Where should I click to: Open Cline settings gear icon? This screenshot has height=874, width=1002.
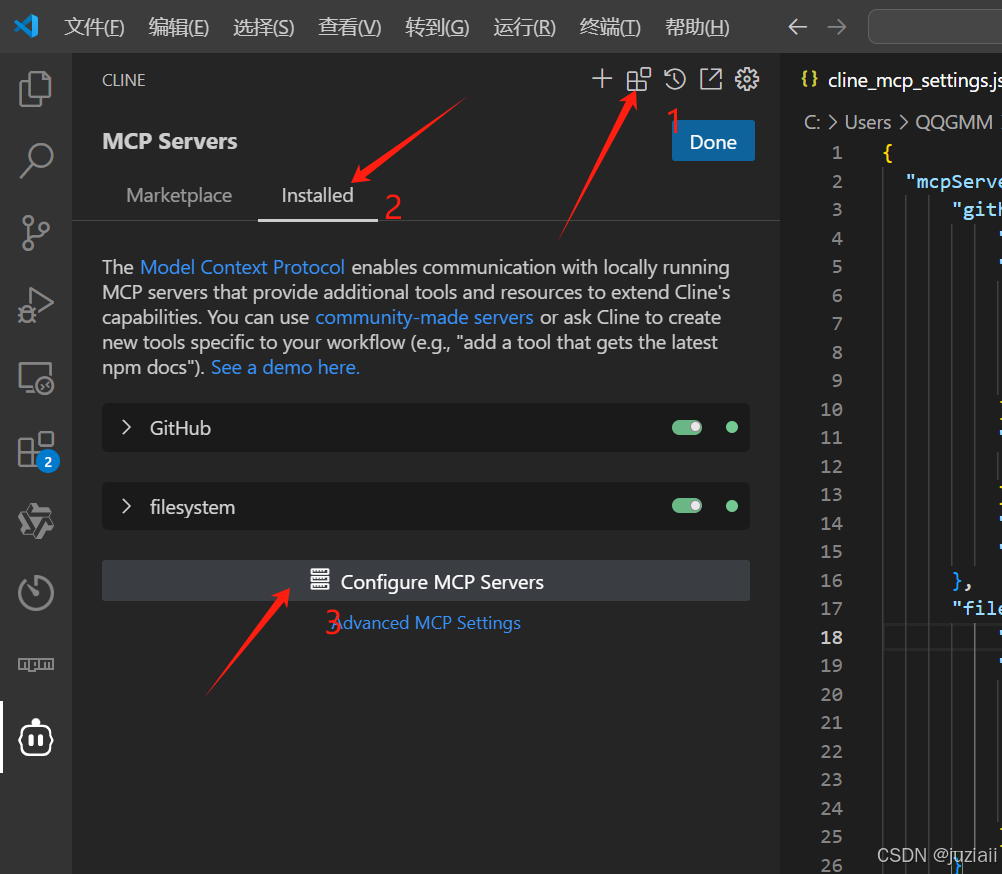tap(746, 79)
